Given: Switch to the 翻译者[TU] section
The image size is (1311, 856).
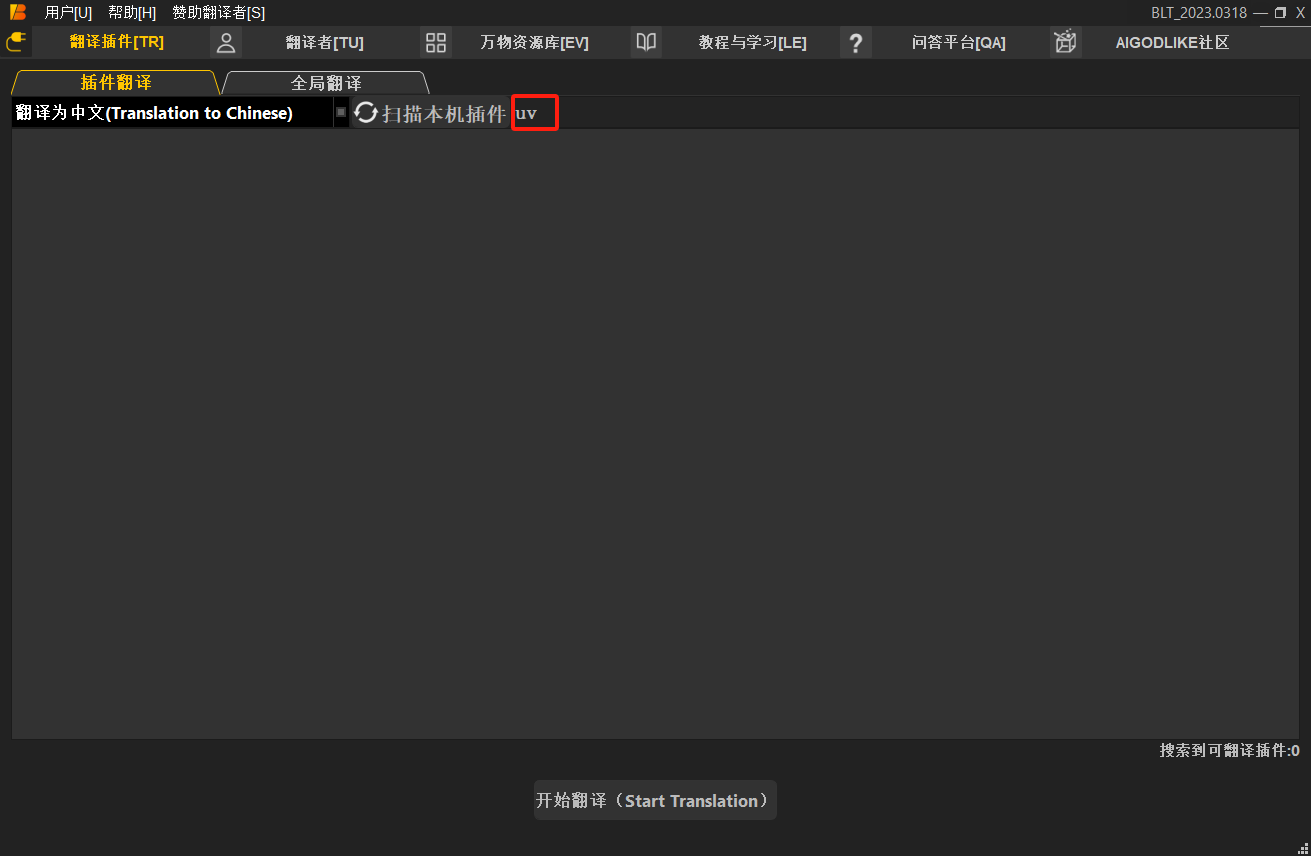Looking at the screenshot, I should click(x=325, y=42).
